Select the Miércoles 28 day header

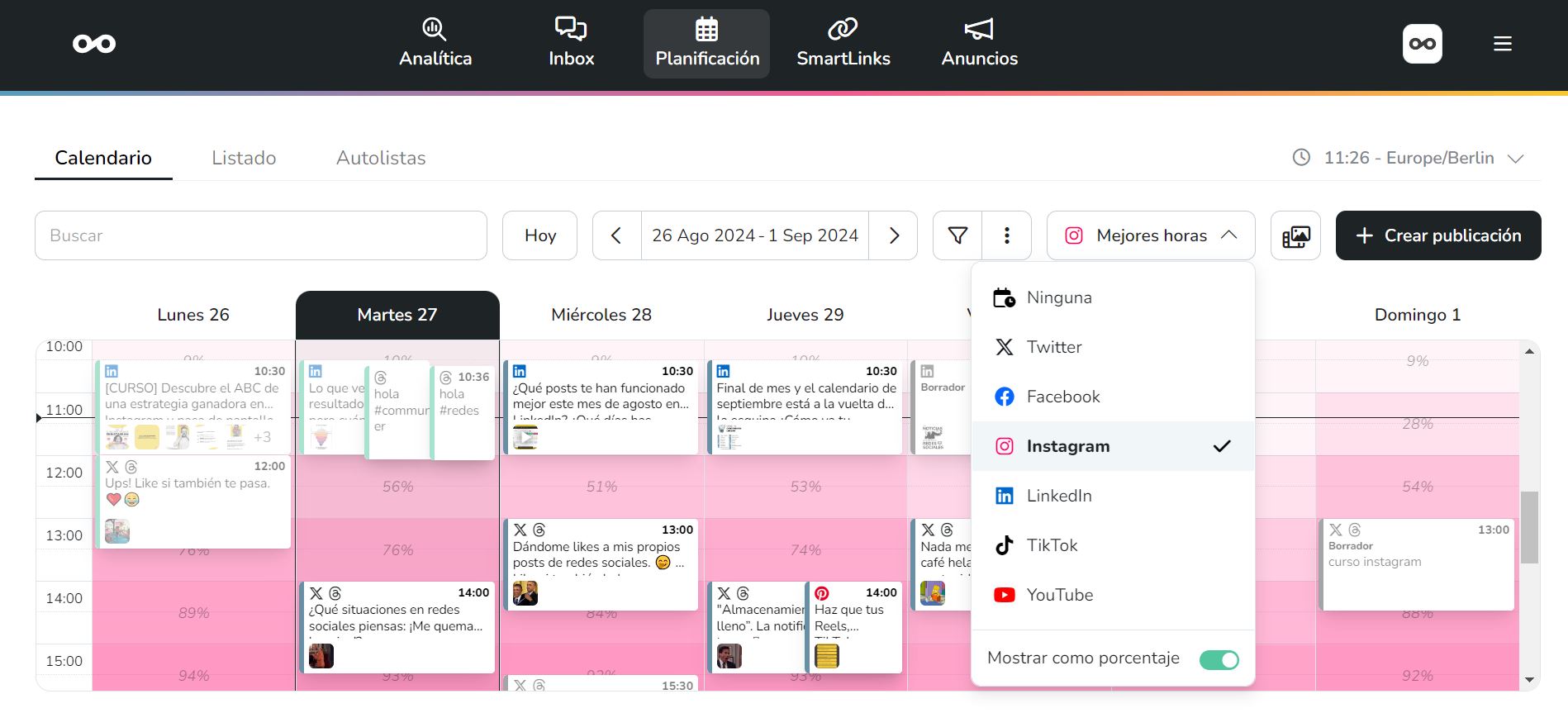[x=601, y=315]
